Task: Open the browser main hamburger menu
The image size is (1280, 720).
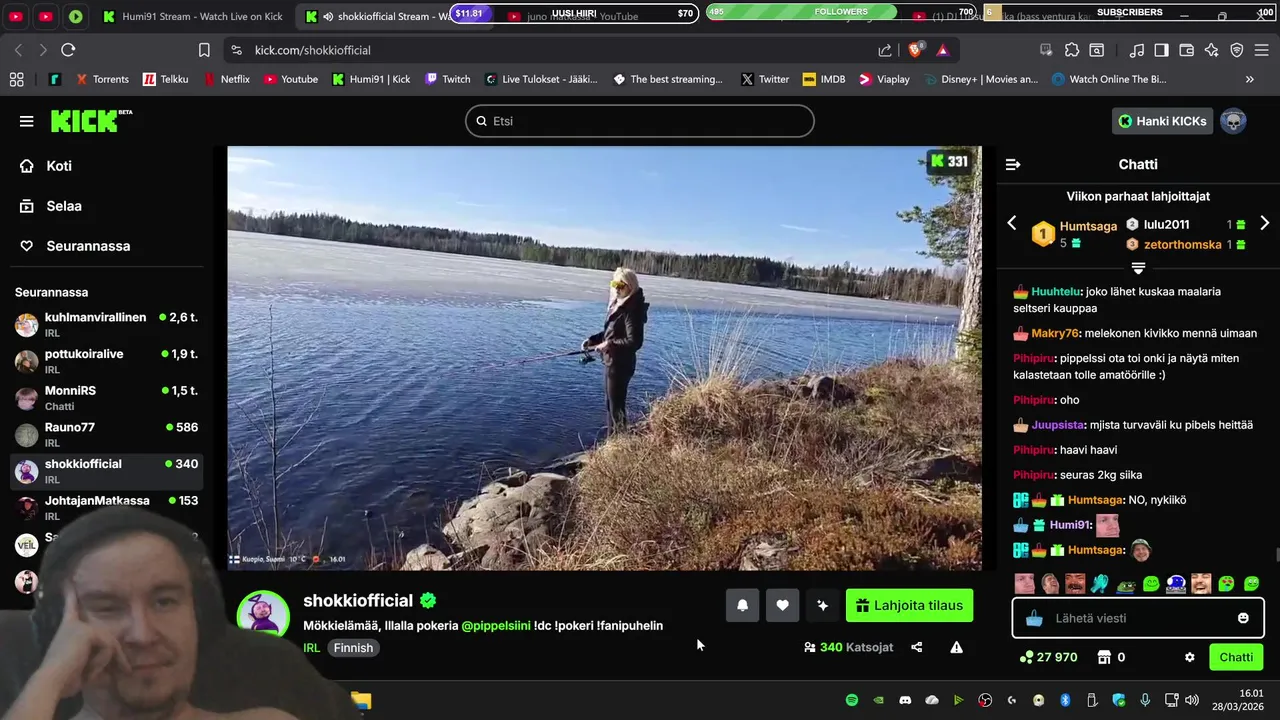Action: [1262, 50]
